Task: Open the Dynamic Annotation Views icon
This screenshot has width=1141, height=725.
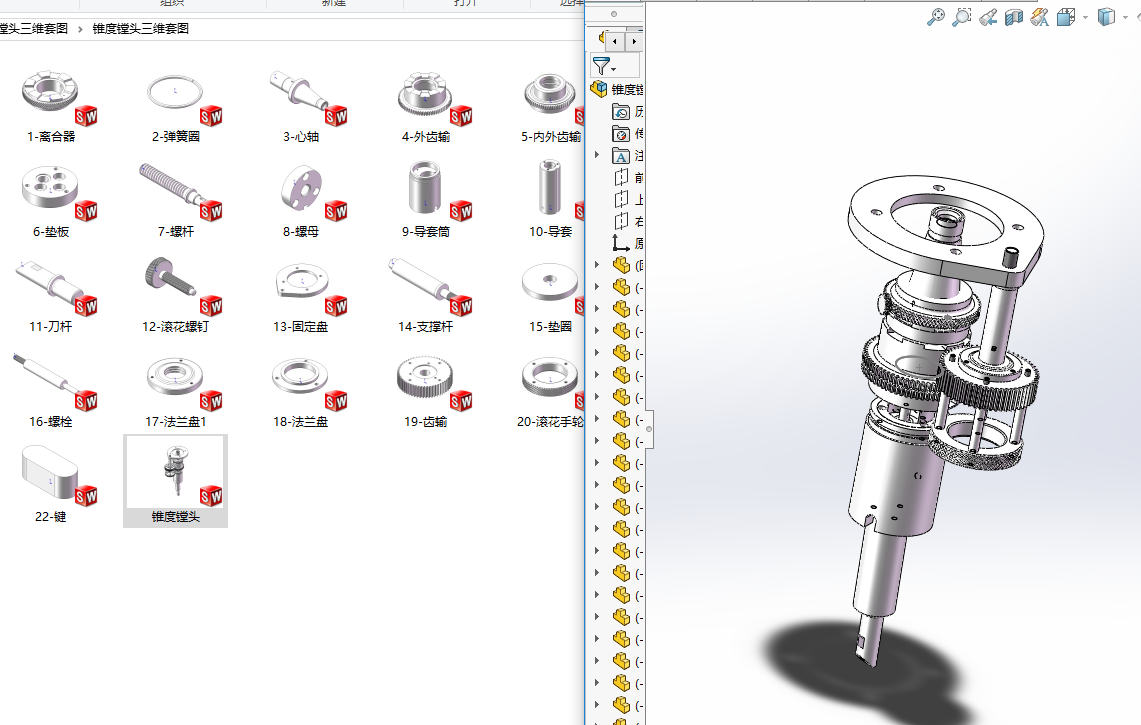Action: pos(1040,16)
